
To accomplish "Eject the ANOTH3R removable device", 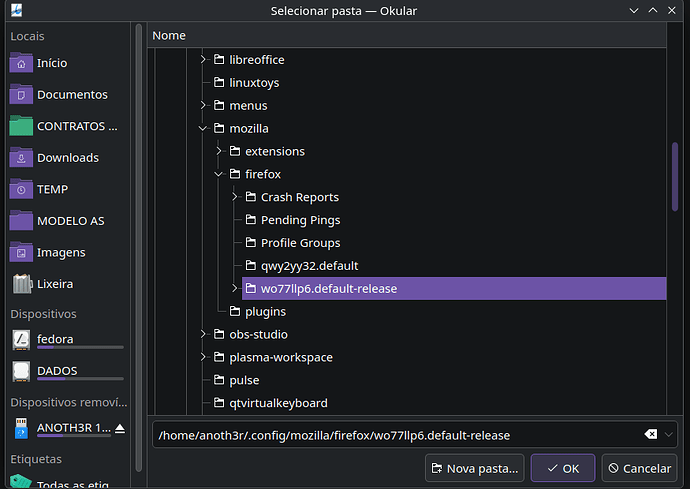I will (x=120, y=428).
